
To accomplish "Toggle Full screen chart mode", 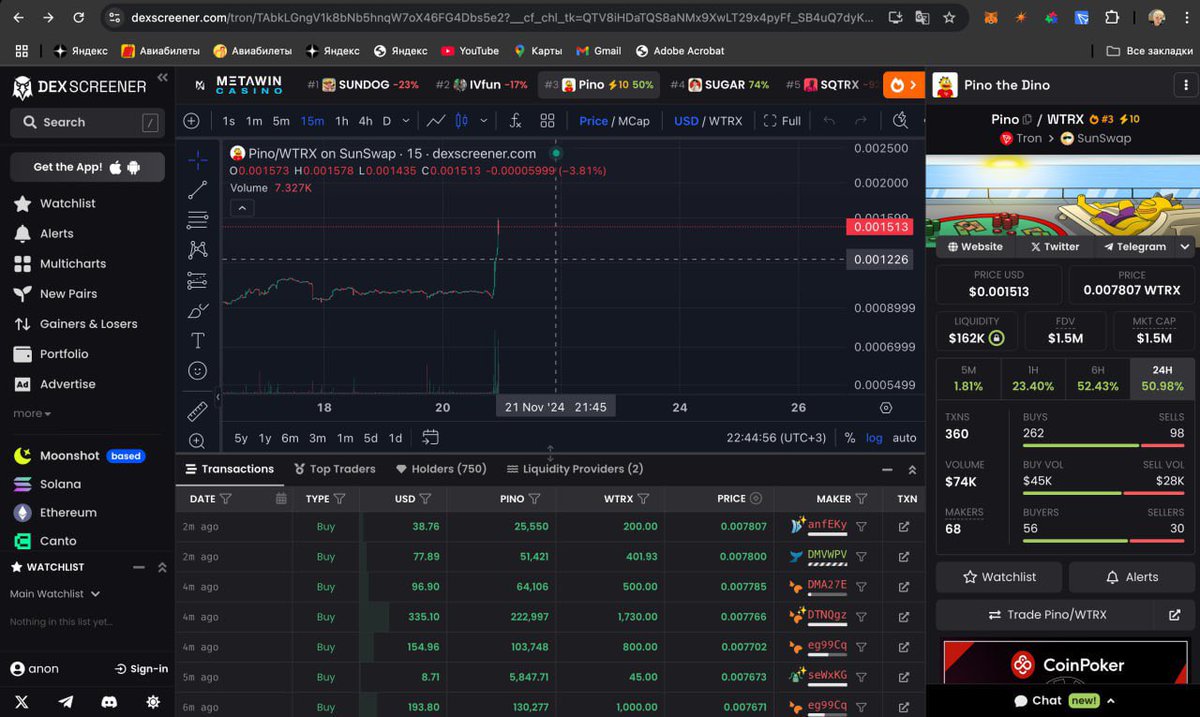I will coord(782,121).
